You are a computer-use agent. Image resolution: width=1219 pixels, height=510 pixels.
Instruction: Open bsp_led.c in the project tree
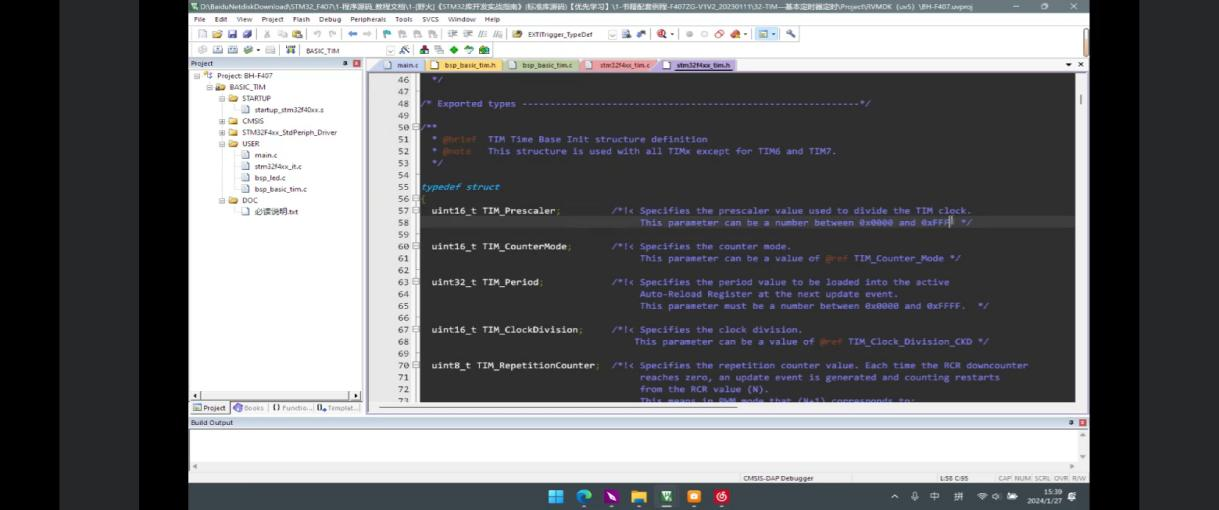(x=269, y=178)
